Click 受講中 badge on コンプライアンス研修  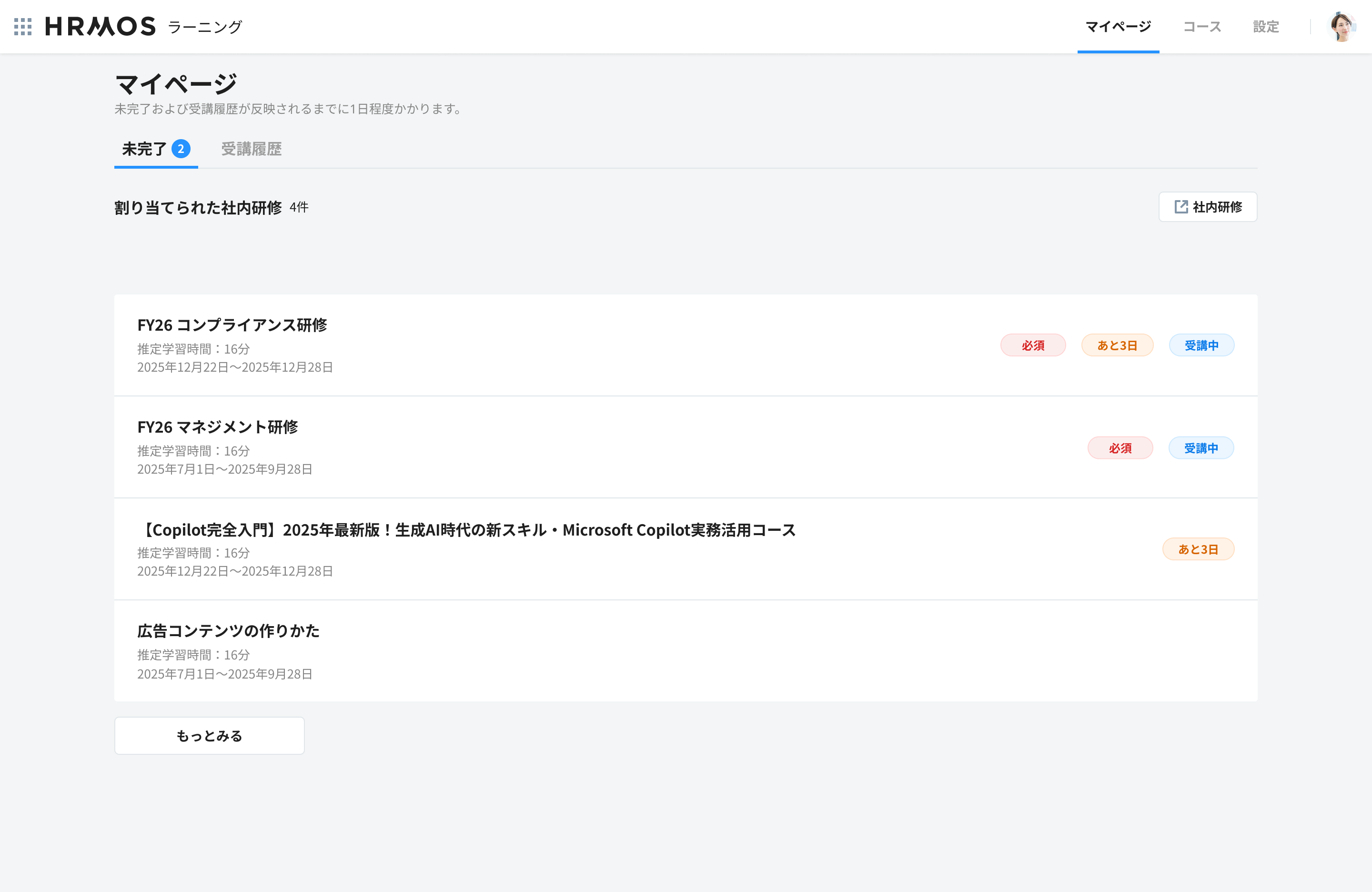[1201, 345]
